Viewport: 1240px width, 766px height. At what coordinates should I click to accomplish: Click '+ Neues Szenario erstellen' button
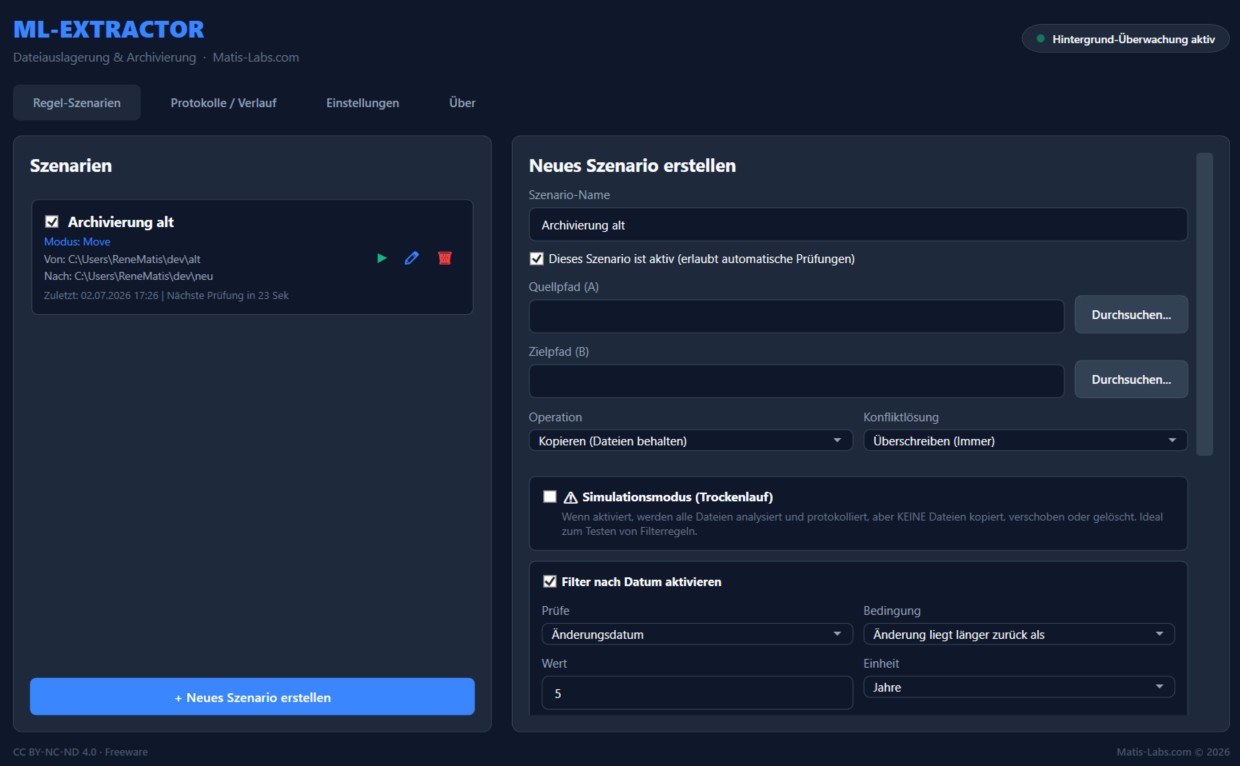tap(252, 697)
